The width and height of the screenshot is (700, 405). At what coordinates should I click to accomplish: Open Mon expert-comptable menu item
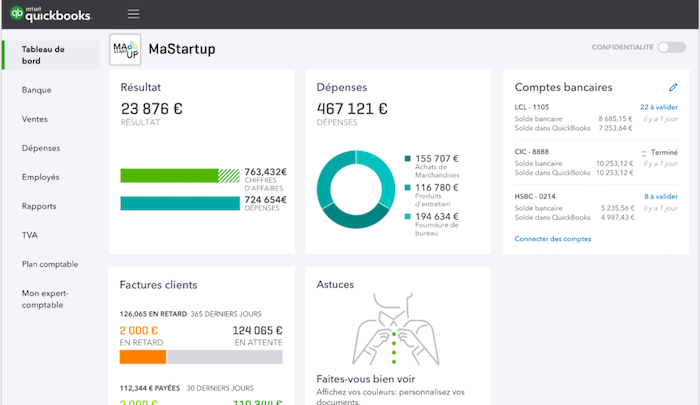point(45,299)
